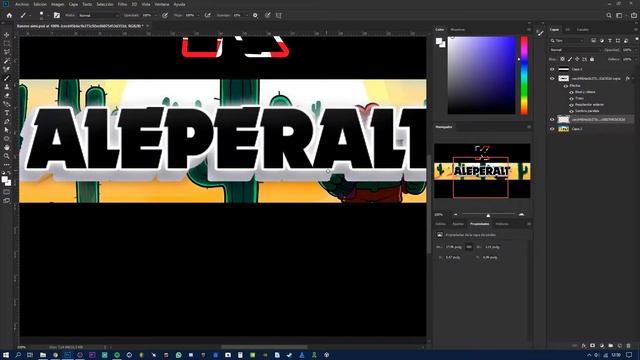Image resolution: width=640 pixels, height=360 pixels.
Task: Adjust the Navigator zoom slider
Action: point(488,215)
